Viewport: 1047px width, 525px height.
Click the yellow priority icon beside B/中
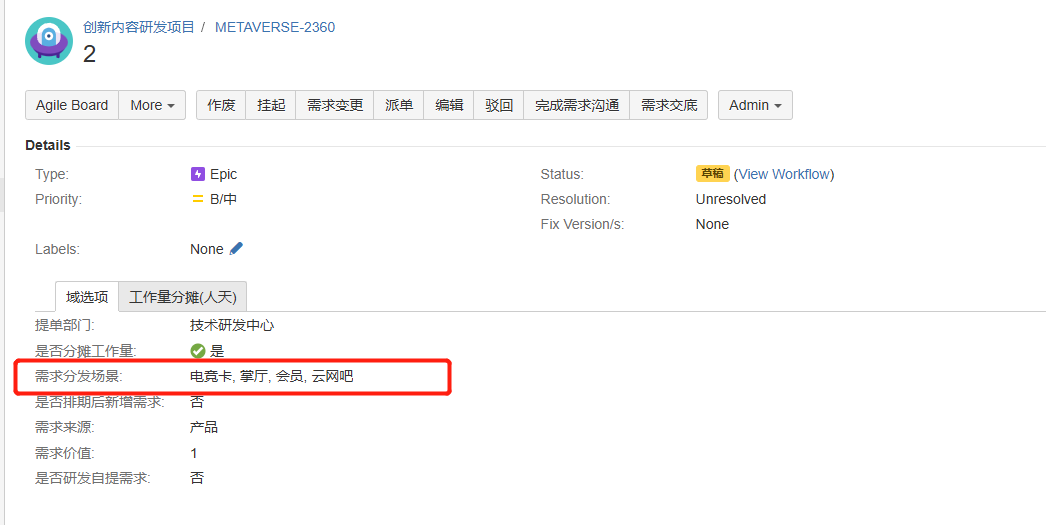(198, 199)
